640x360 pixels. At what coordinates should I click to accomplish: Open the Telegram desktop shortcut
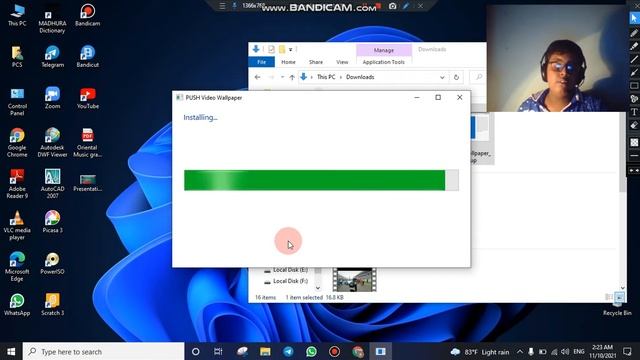52,56
